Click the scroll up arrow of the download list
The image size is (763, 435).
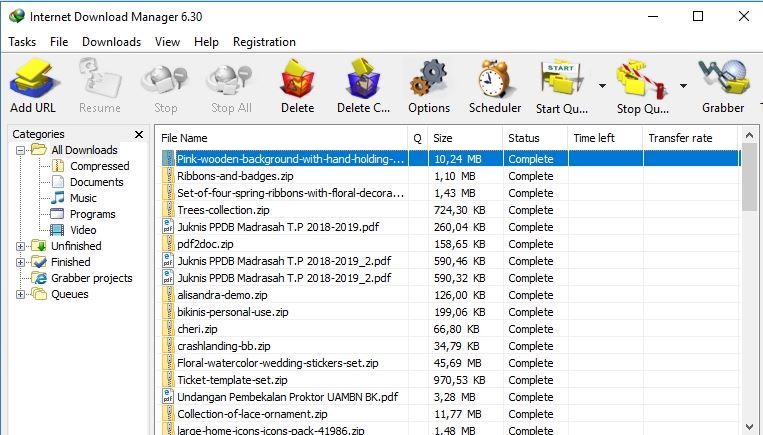[749, 135]
